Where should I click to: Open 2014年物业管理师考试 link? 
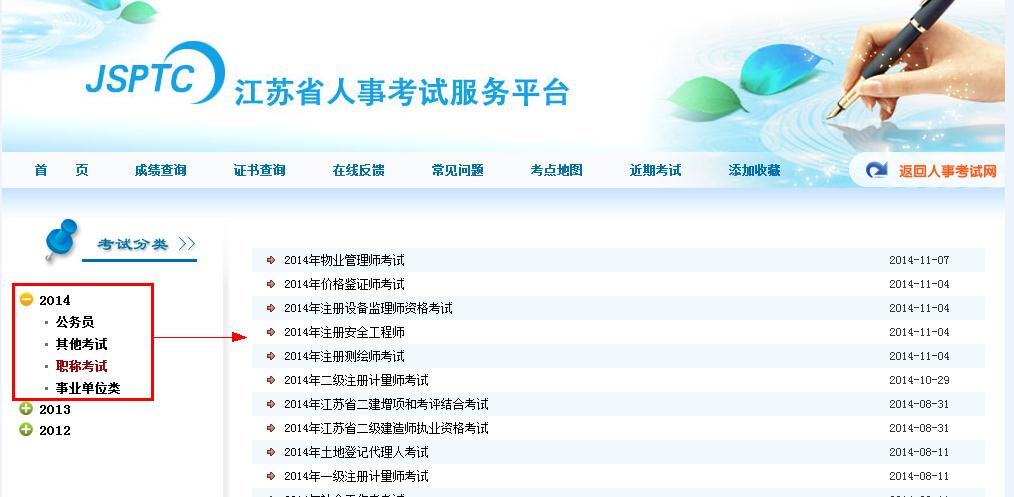point(344,260)
